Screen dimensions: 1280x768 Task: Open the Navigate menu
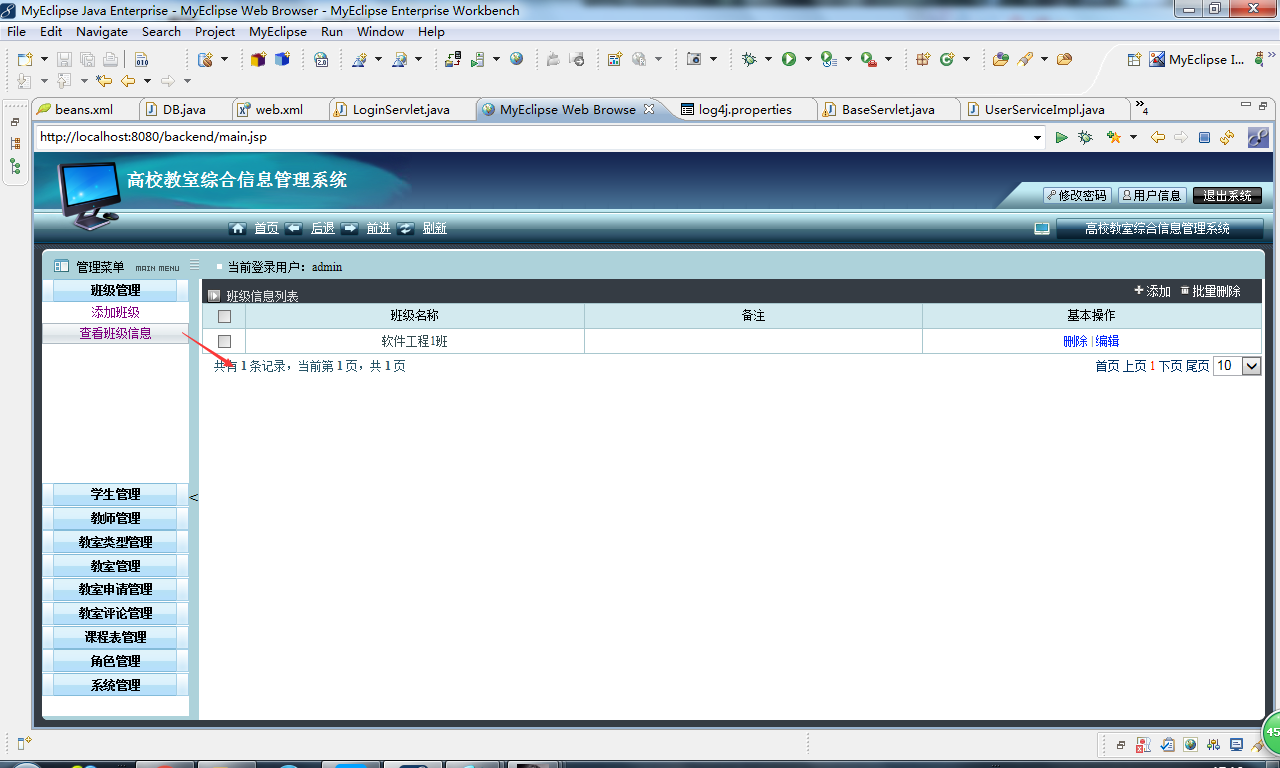pos(102,32)
